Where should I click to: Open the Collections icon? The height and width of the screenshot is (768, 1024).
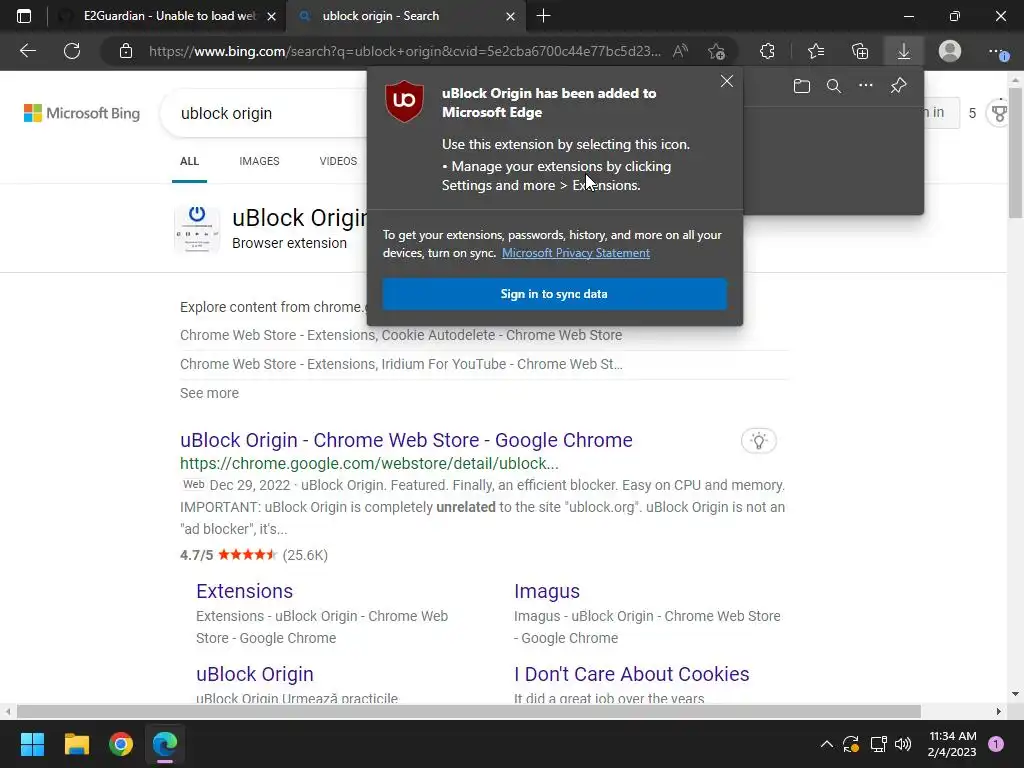pos(860,51)
